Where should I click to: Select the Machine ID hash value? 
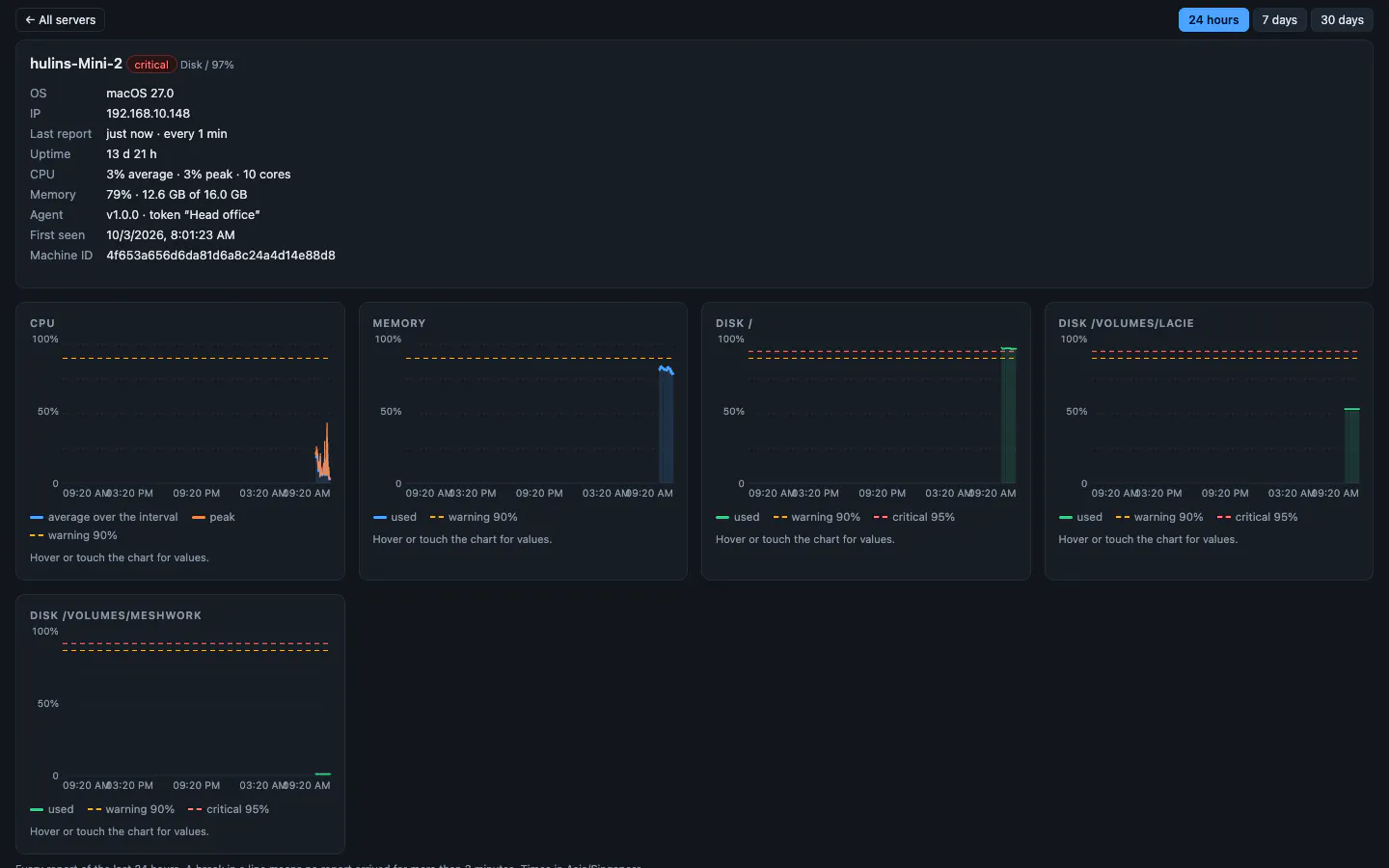221,256
